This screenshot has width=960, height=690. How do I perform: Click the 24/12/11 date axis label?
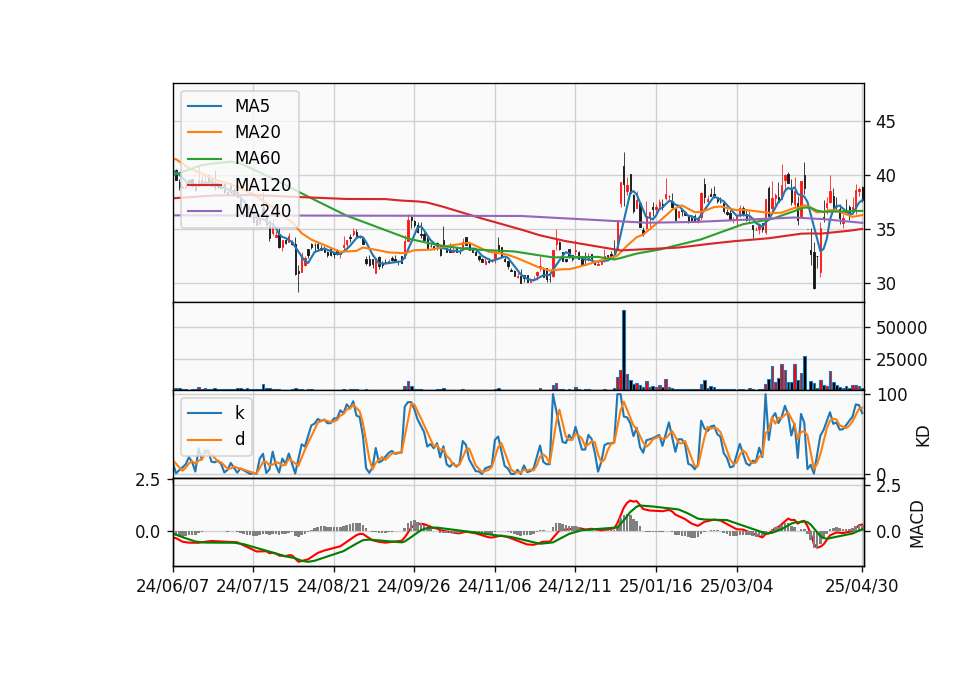pos(575,586)
